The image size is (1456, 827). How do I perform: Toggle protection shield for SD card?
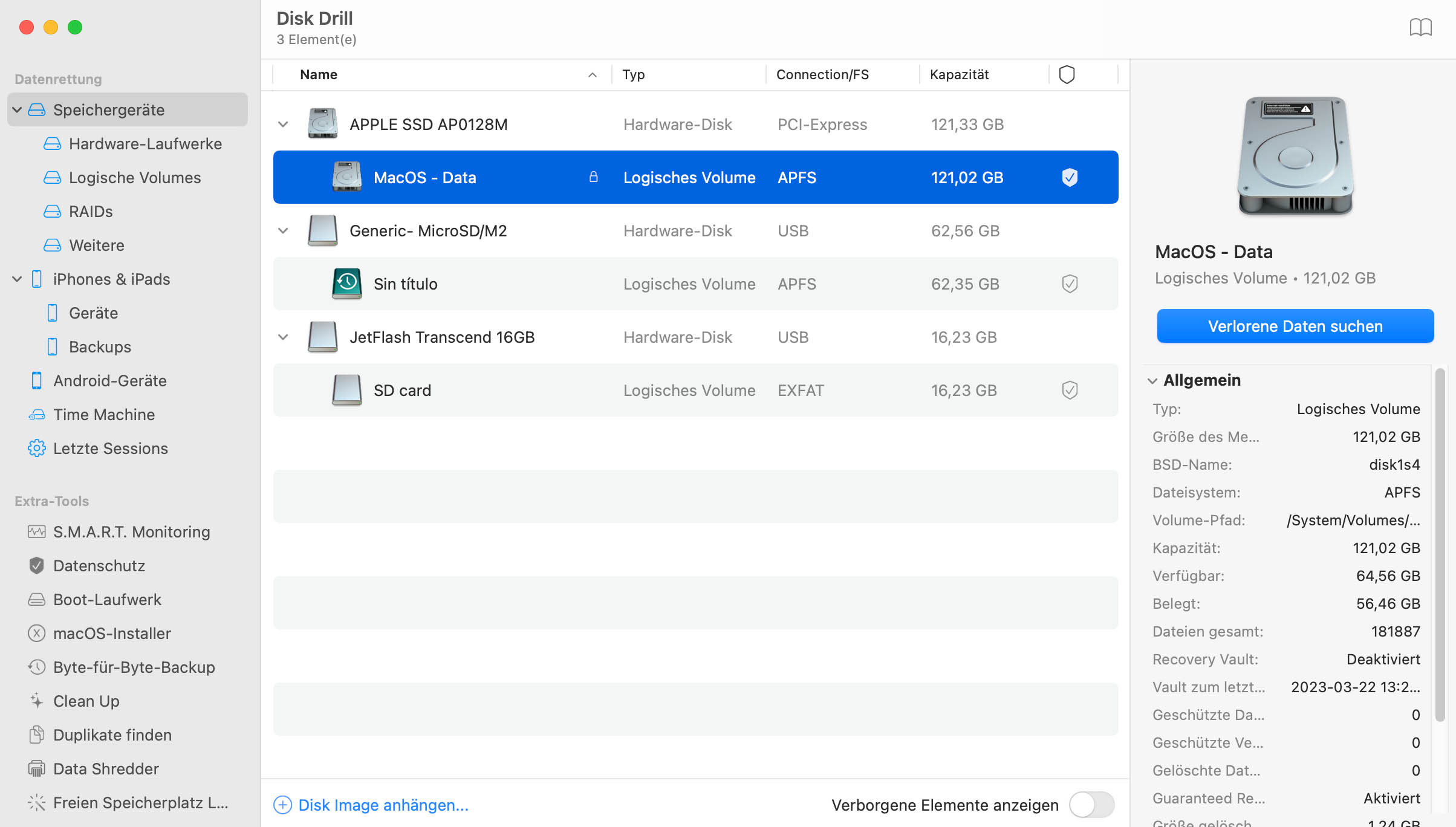pos(1070,390)
